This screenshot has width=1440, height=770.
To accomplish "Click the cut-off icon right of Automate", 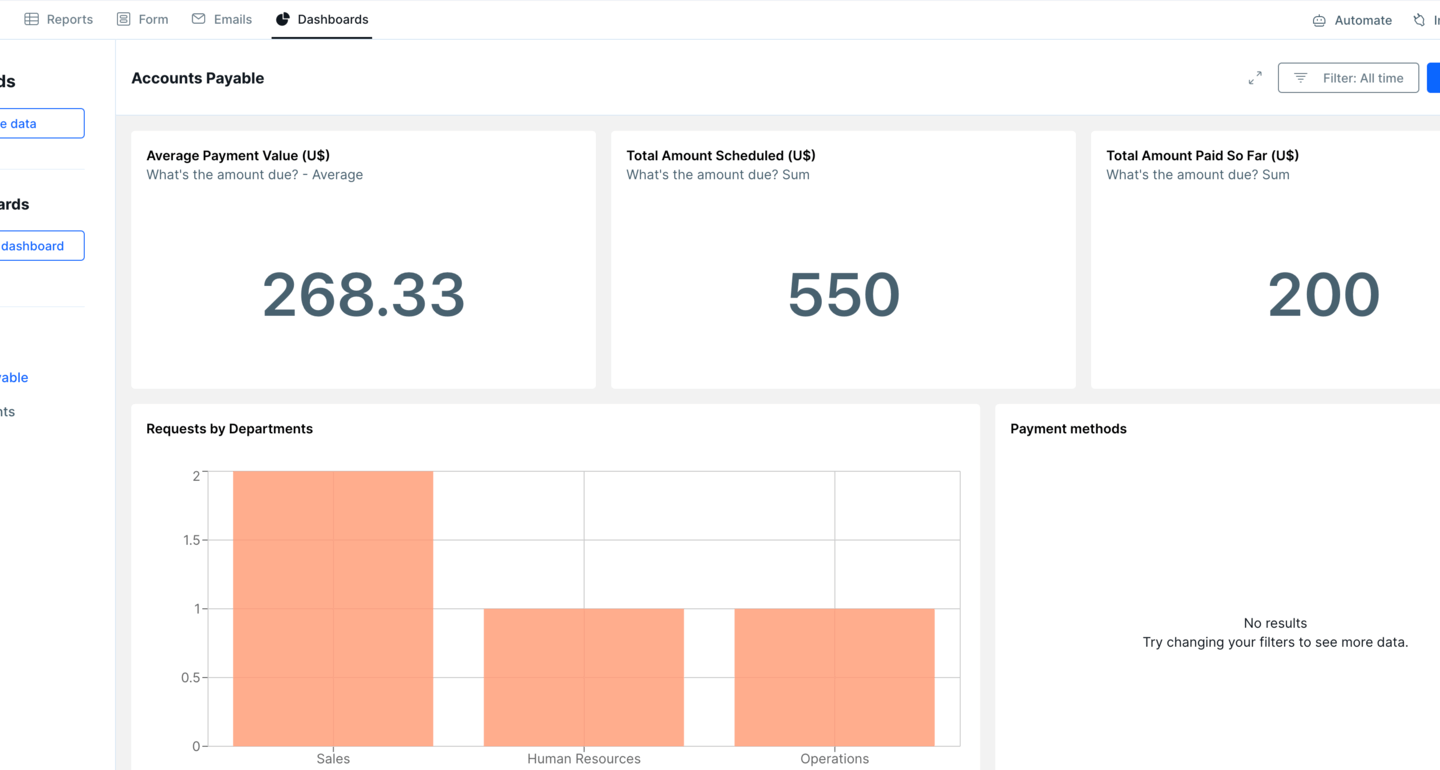I will click(x=1419, y=20).
